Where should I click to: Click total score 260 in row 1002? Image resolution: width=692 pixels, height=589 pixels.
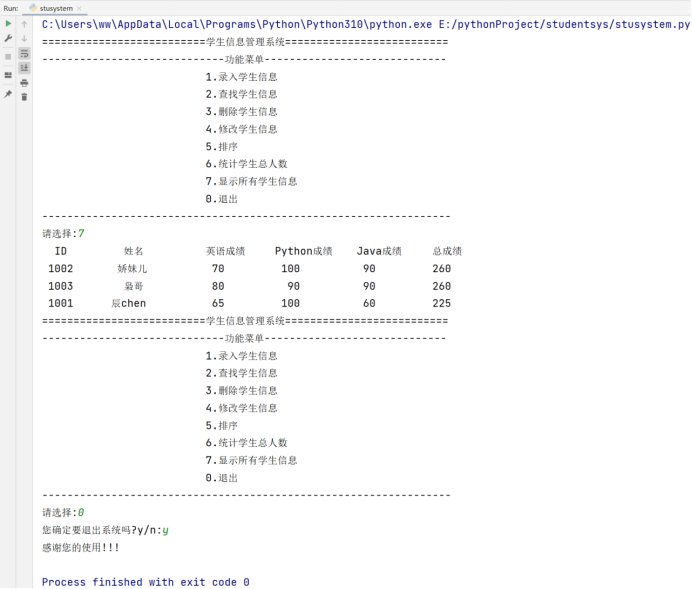coord(442,269)
